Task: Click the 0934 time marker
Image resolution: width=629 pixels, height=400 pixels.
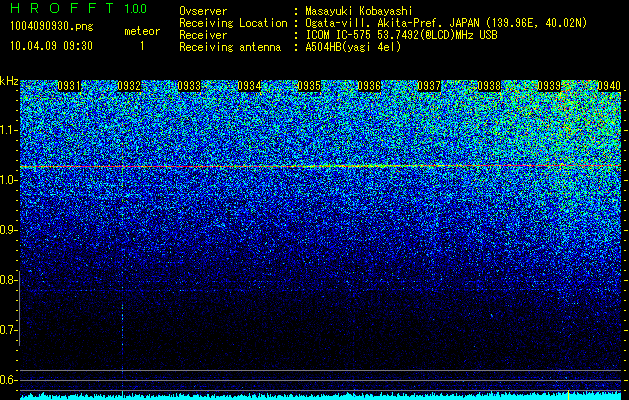Action: click(249, 86)
